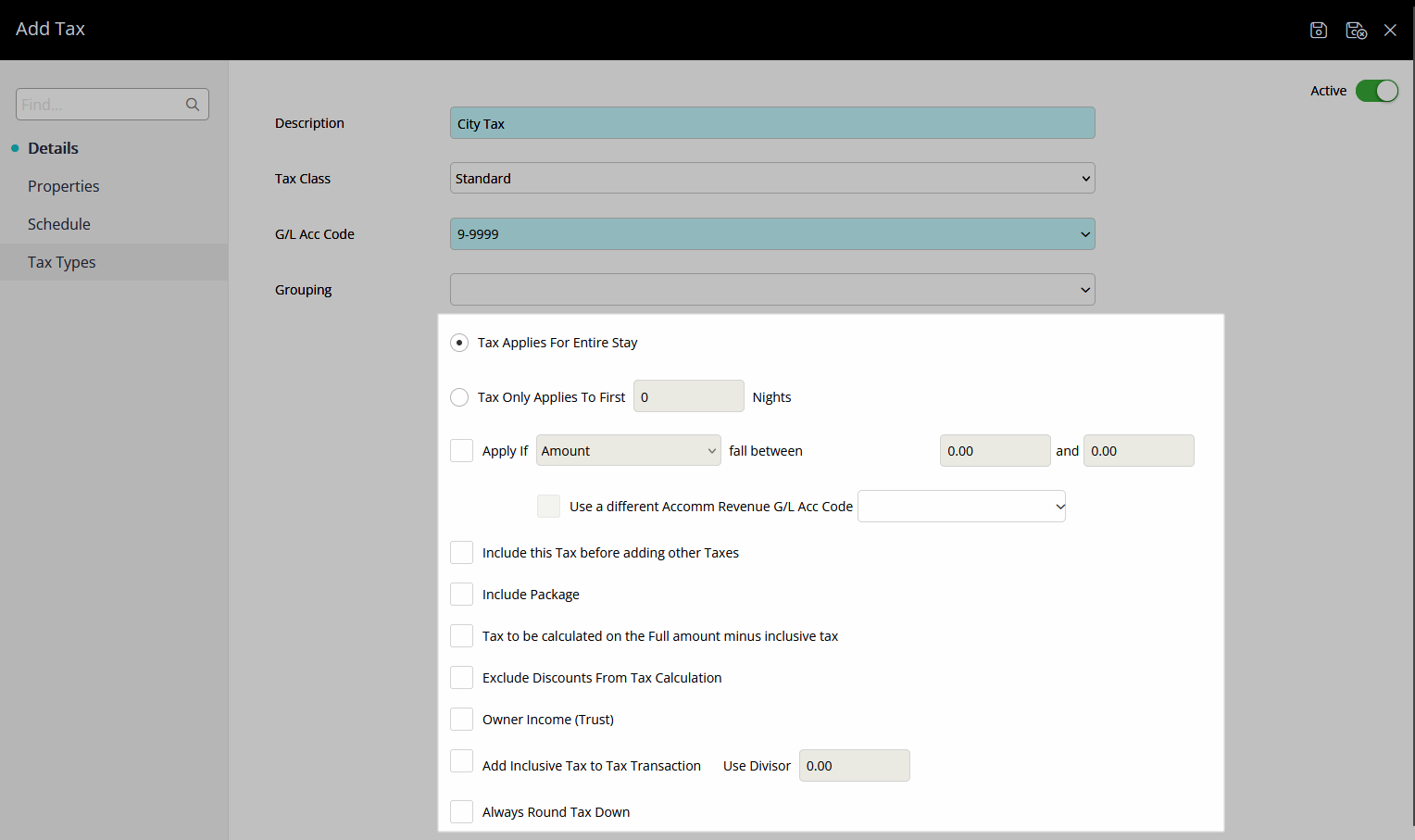Click the 'Description' label
The image size is (1415, 840).
pyautogui.click(x=309, y=123)
